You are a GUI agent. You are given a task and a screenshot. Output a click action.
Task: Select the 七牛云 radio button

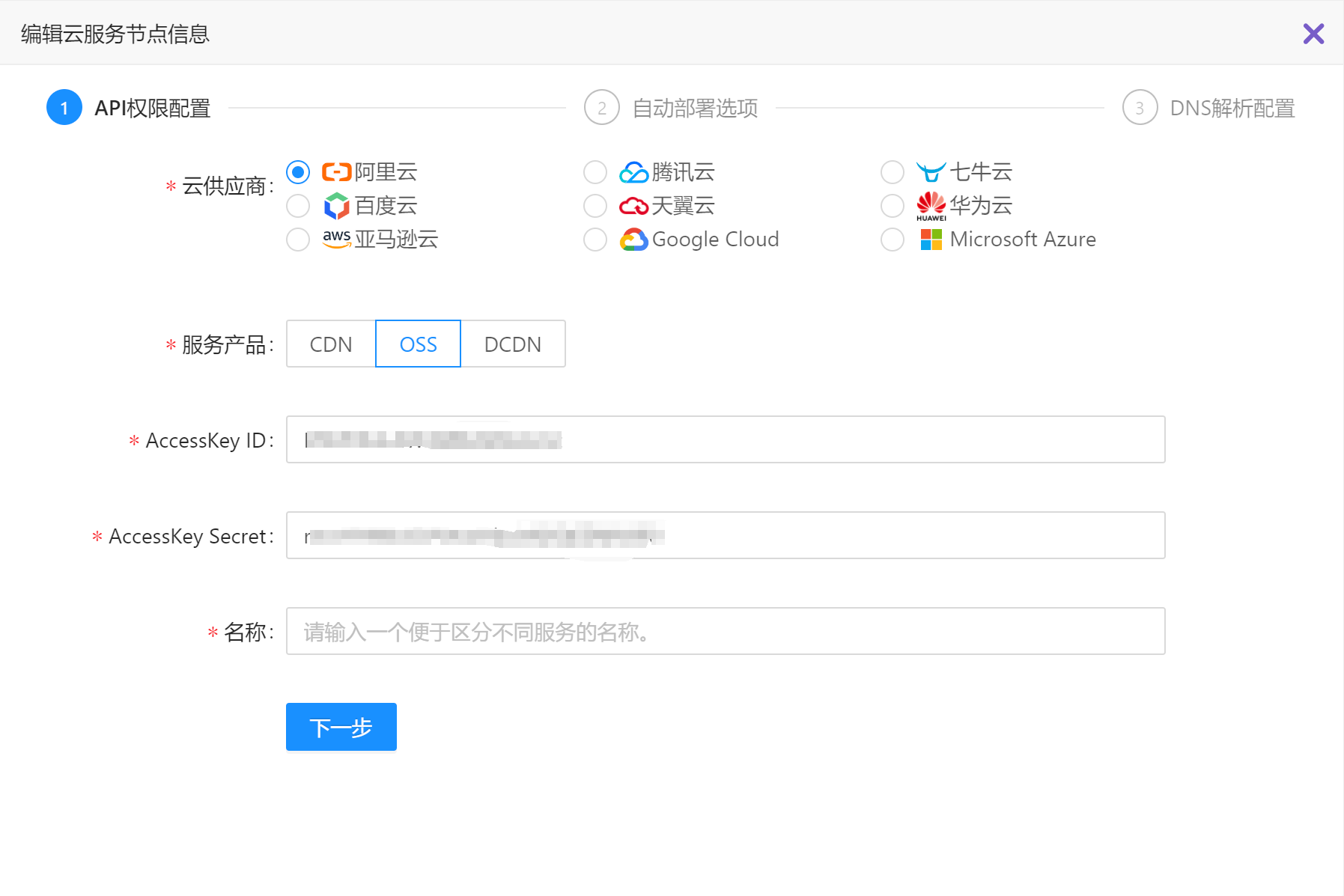click(893, 172)
